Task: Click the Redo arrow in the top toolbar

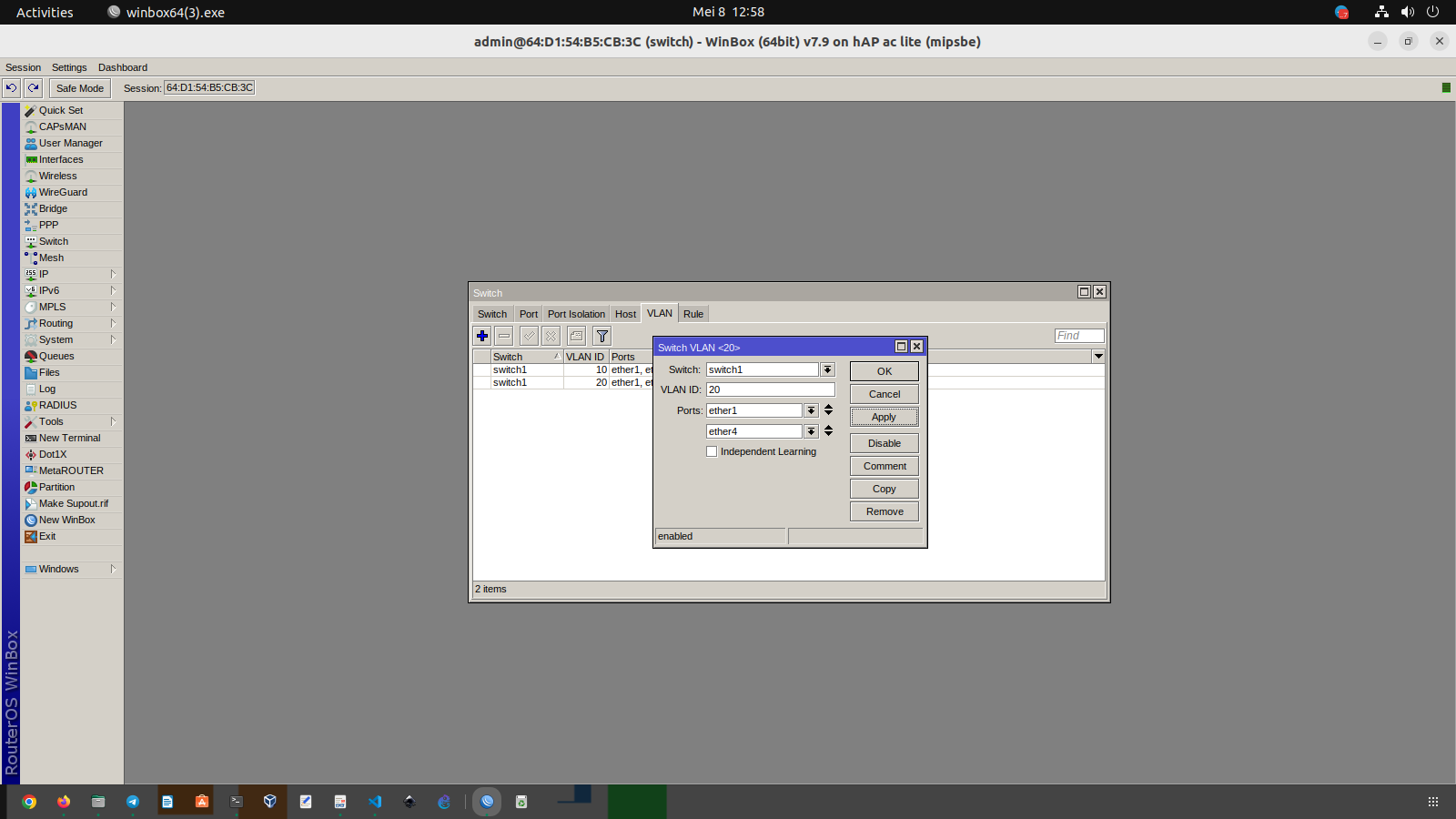Action: coord(34,87)
